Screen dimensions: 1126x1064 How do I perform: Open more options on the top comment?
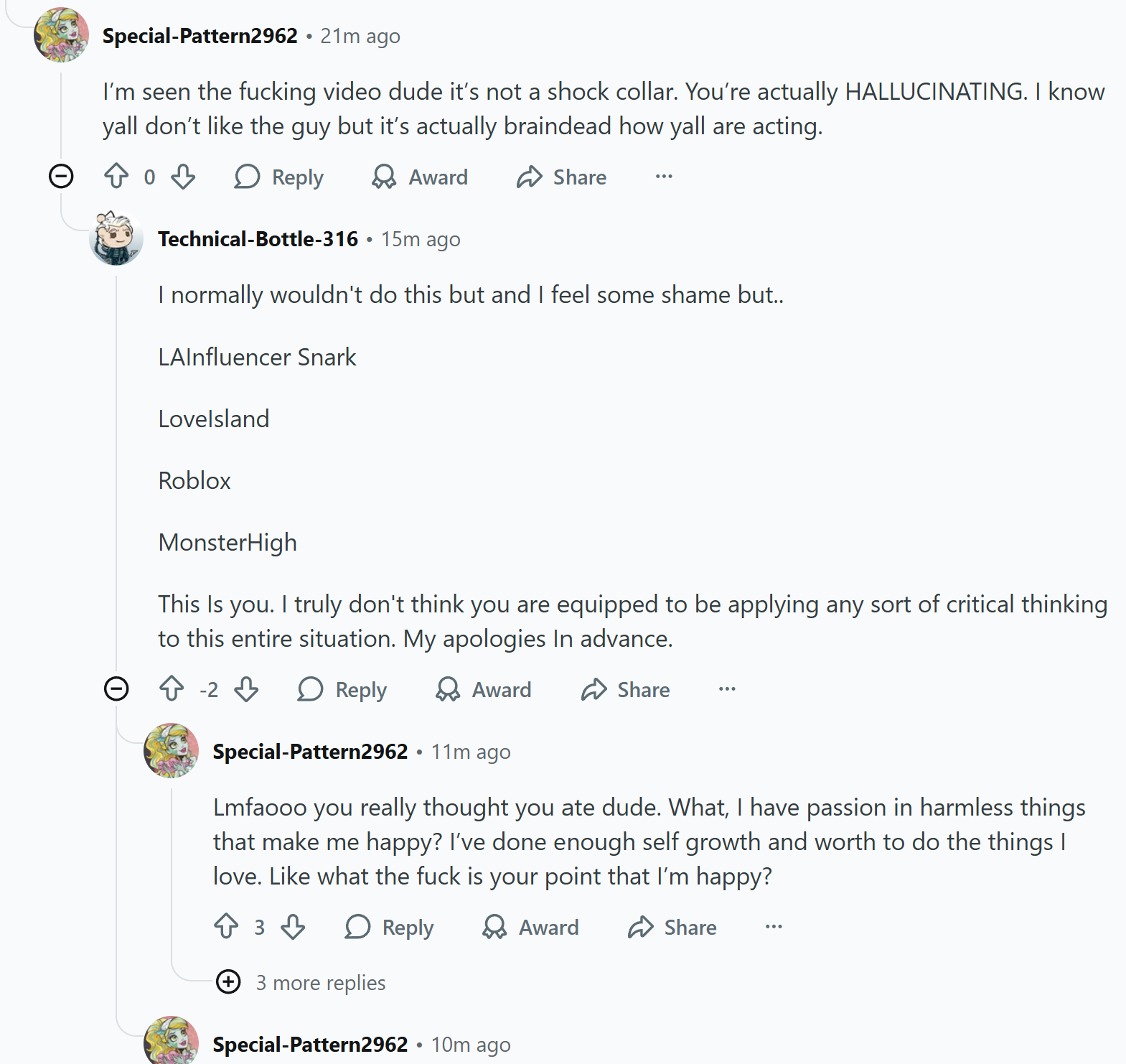click(664, 177)
